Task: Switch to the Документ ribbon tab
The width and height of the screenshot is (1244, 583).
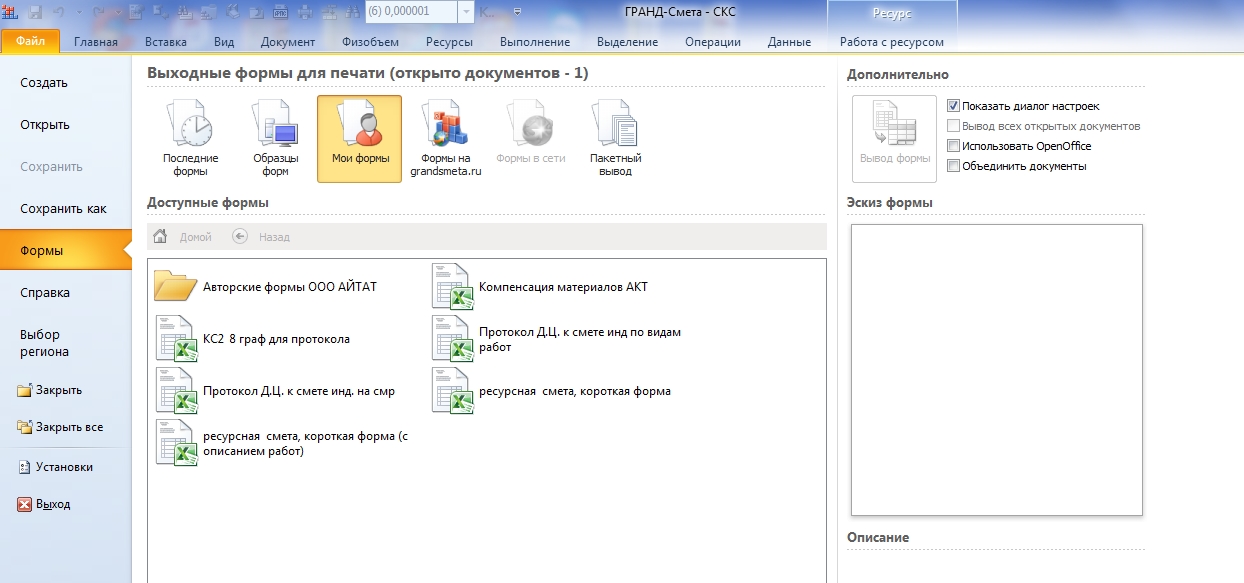Action: pyautogui.click(x=288, y=42)
